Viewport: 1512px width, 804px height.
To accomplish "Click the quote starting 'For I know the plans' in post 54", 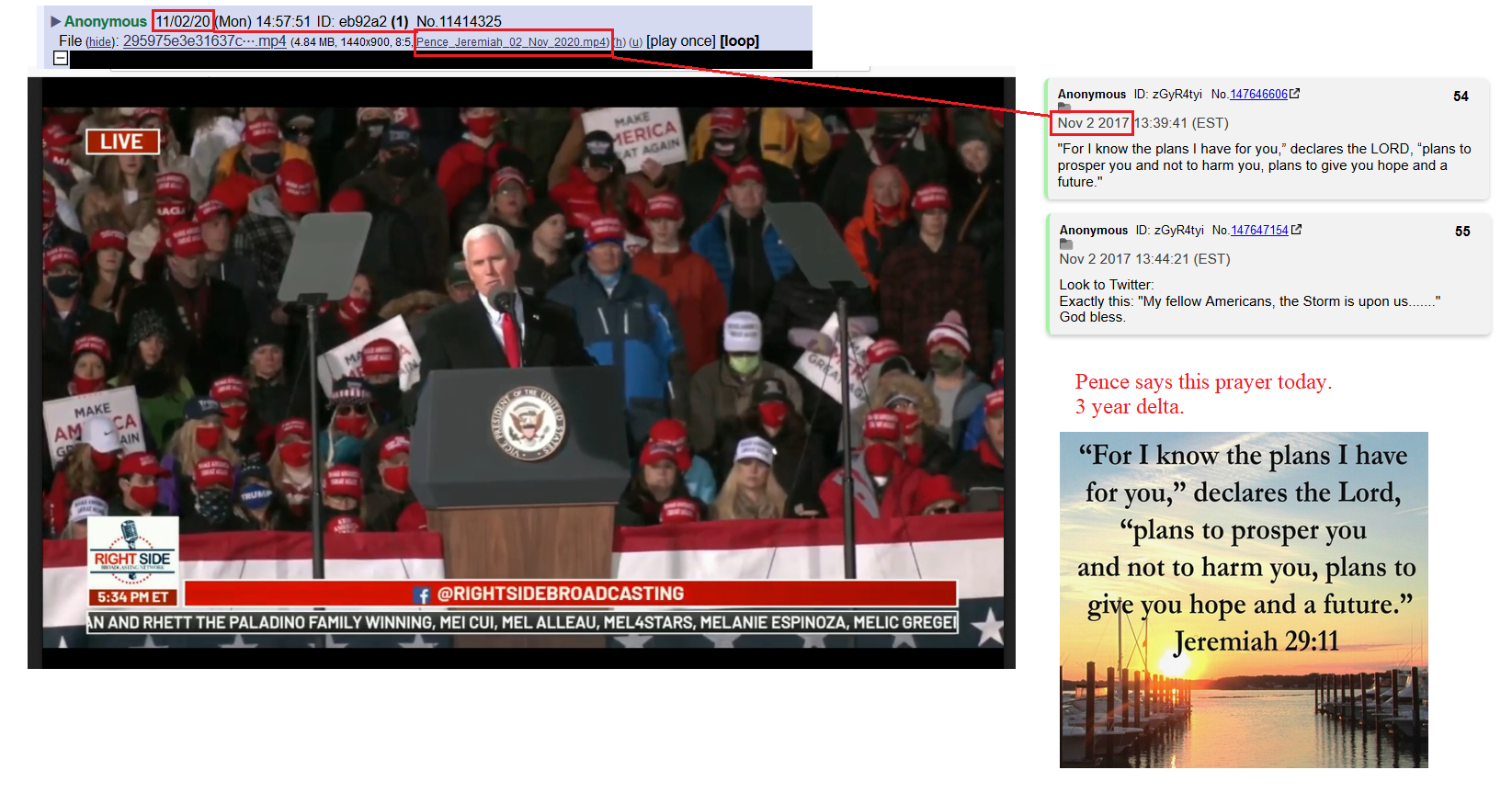I will coord(1264,165).
